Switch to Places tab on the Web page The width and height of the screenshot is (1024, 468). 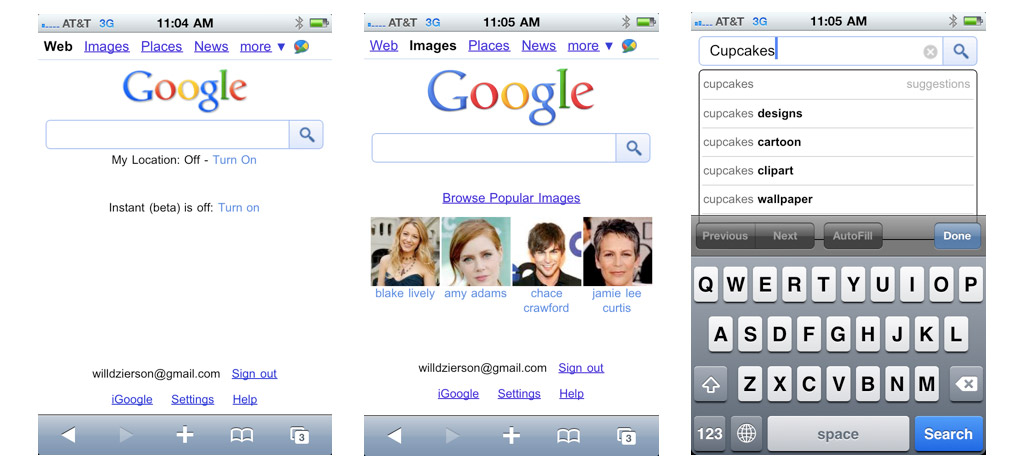pyautogui.click(x=161, y=46)
